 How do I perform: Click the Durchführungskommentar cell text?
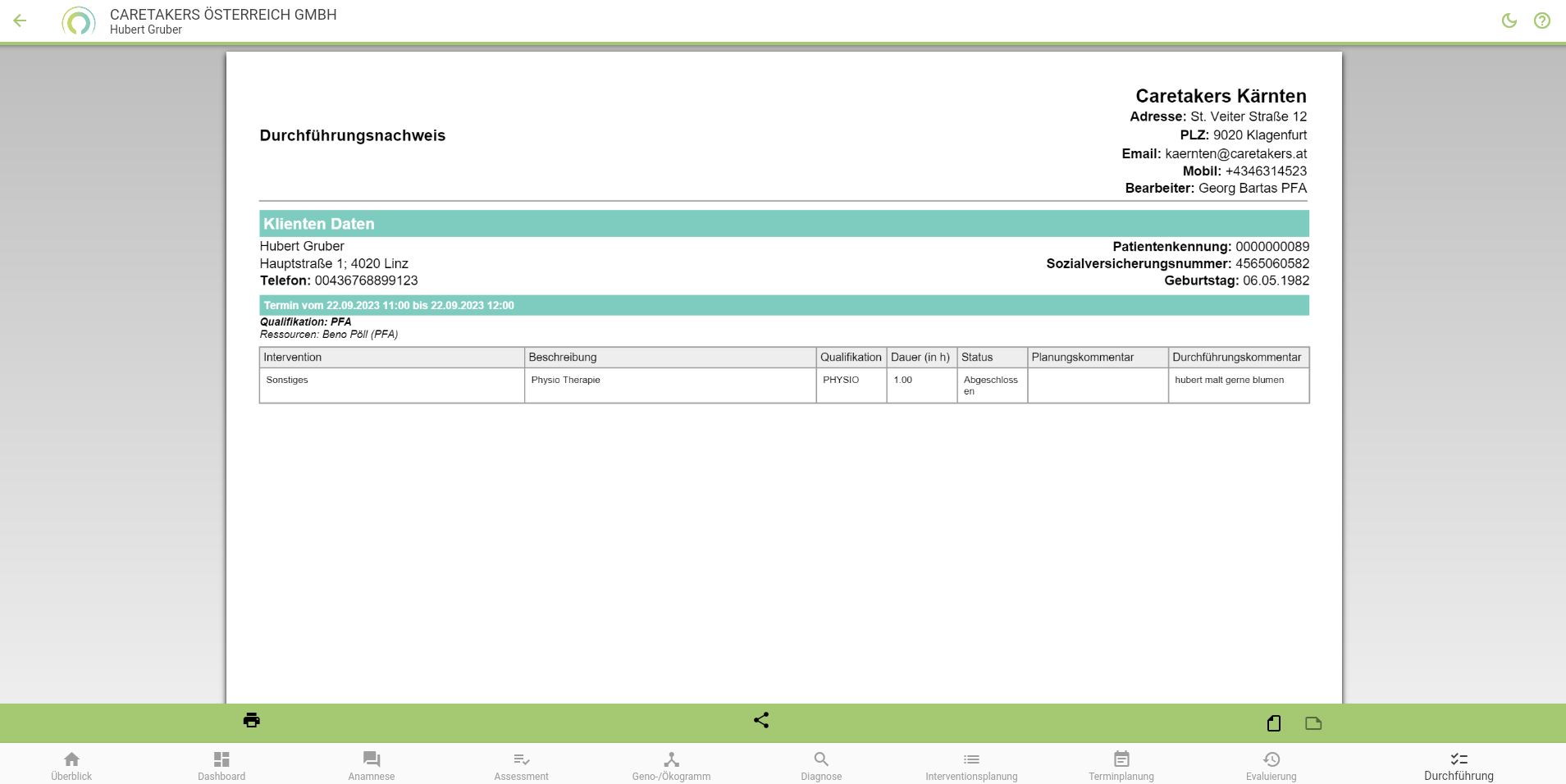[1229, 380]
